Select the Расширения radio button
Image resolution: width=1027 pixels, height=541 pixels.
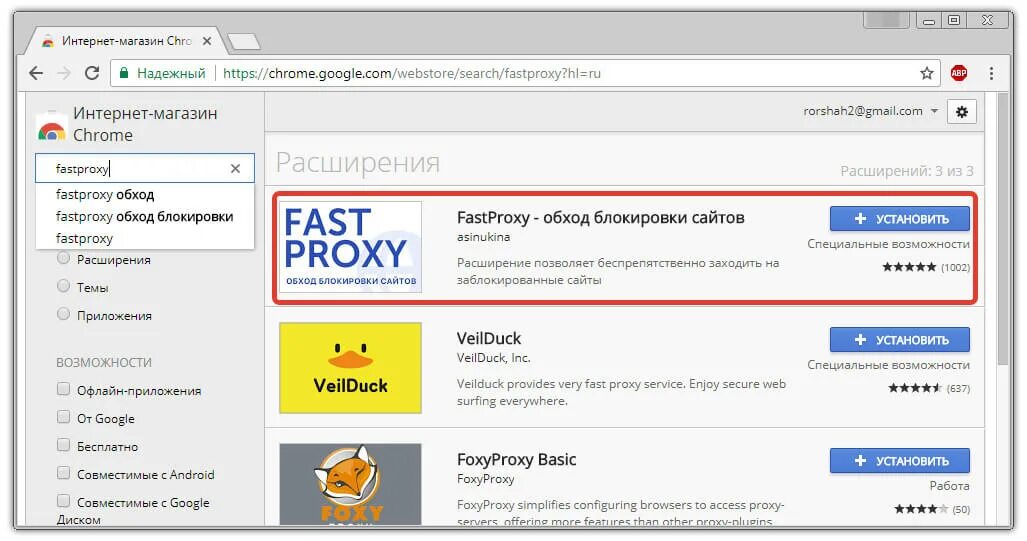pos(63,258)
